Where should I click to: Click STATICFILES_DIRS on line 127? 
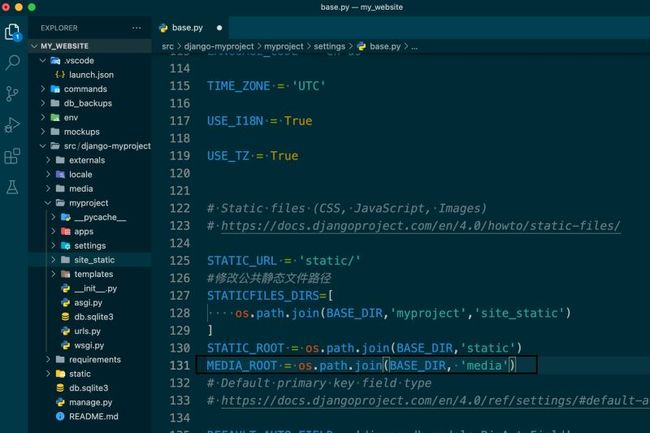pyautogui.click(x=263, y=295)
